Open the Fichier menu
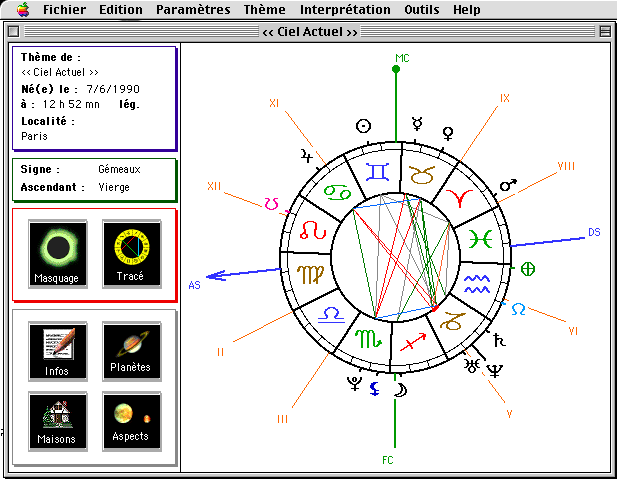The image size is (617, 479). (64, 9)
